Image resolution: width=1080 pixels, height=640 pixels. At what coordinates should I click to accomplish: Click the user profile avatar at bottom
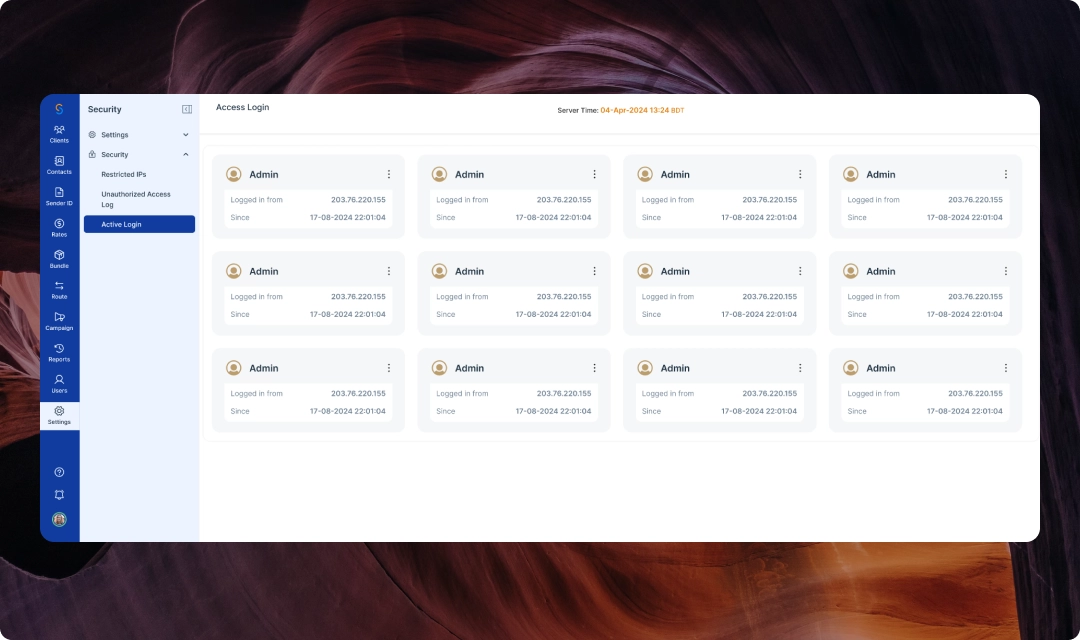[59, 519]
